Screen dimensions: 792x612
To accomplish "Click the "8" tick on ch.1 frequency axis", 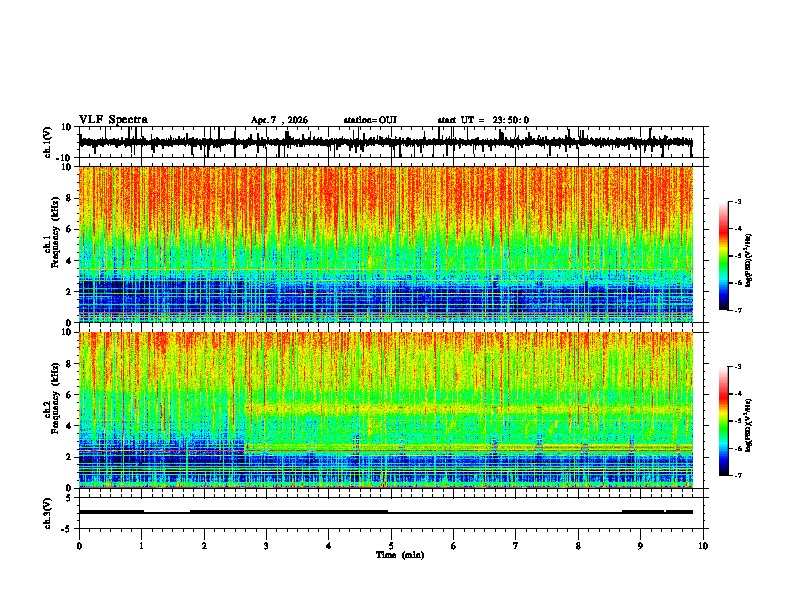I will tap(70, 198).
